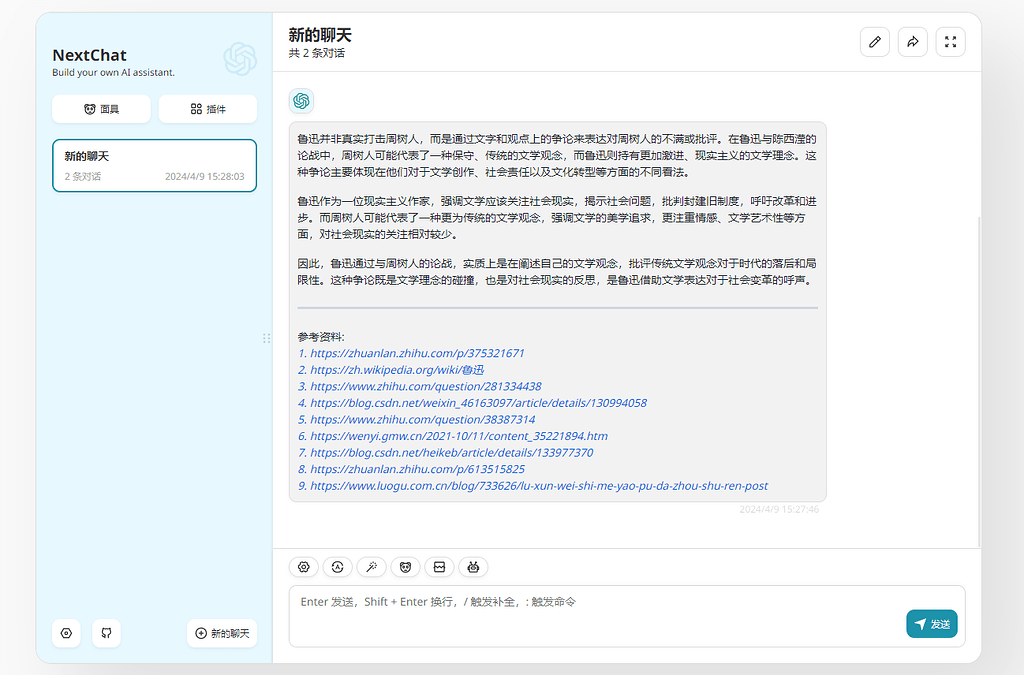Open link zhihu.com/question/281334438

(x=420, y=386)
